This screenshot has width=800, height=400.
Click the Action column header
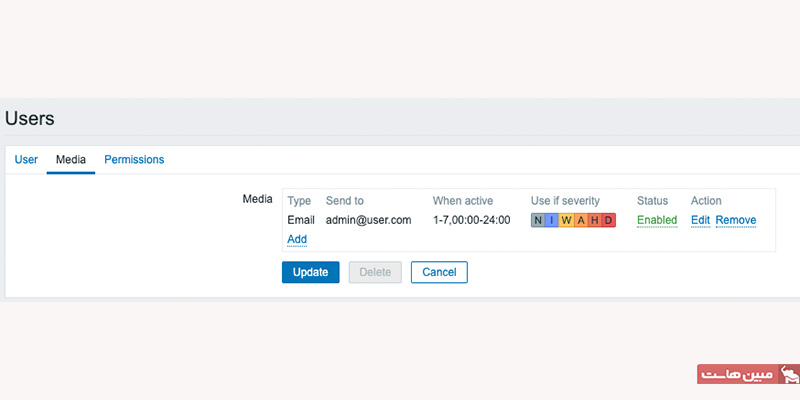706,201
